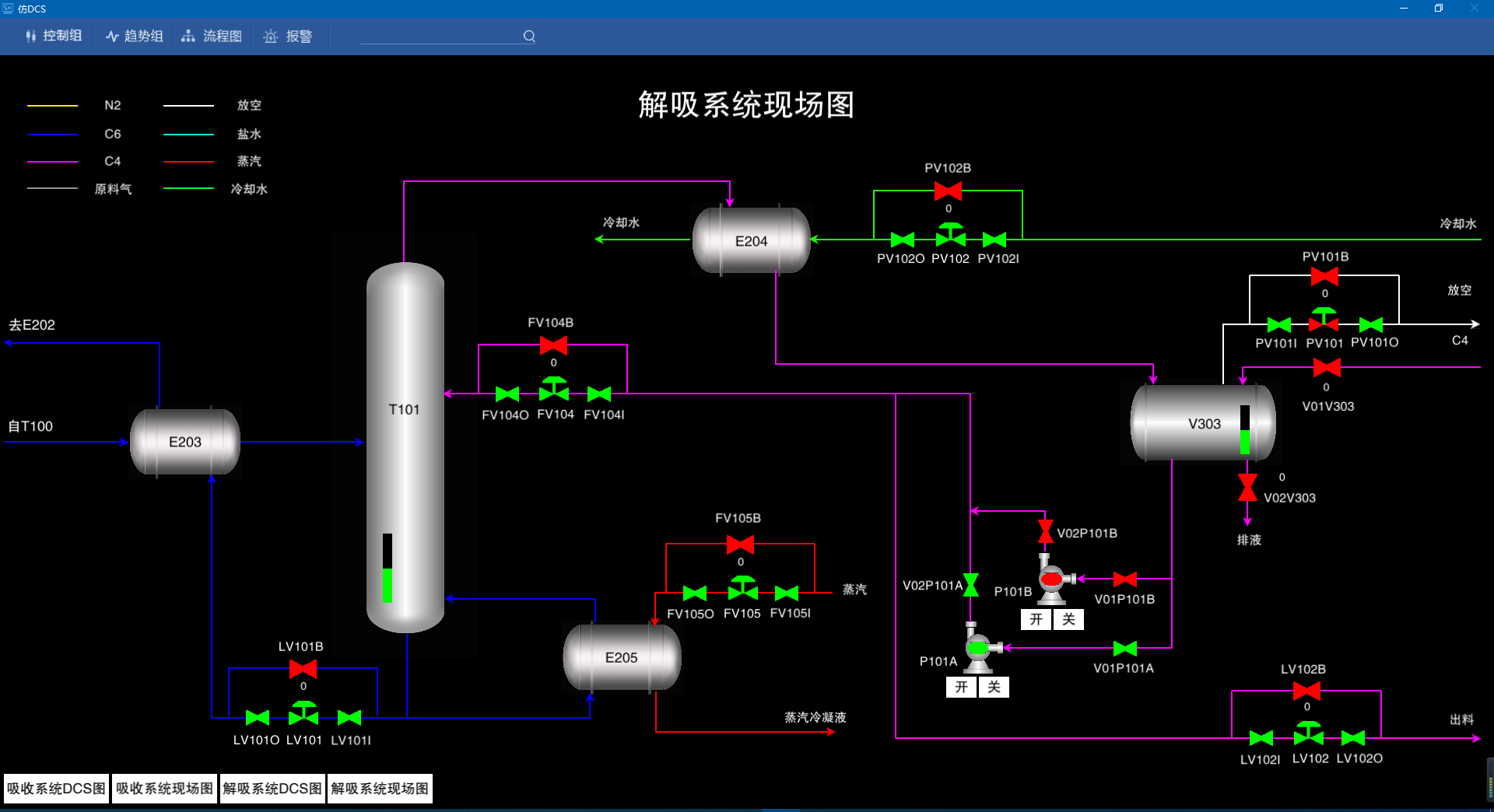Image resolution: width=1494 pixels, height=812 pixels.
Task: Open the 流程图 menu
Action: 212,36
